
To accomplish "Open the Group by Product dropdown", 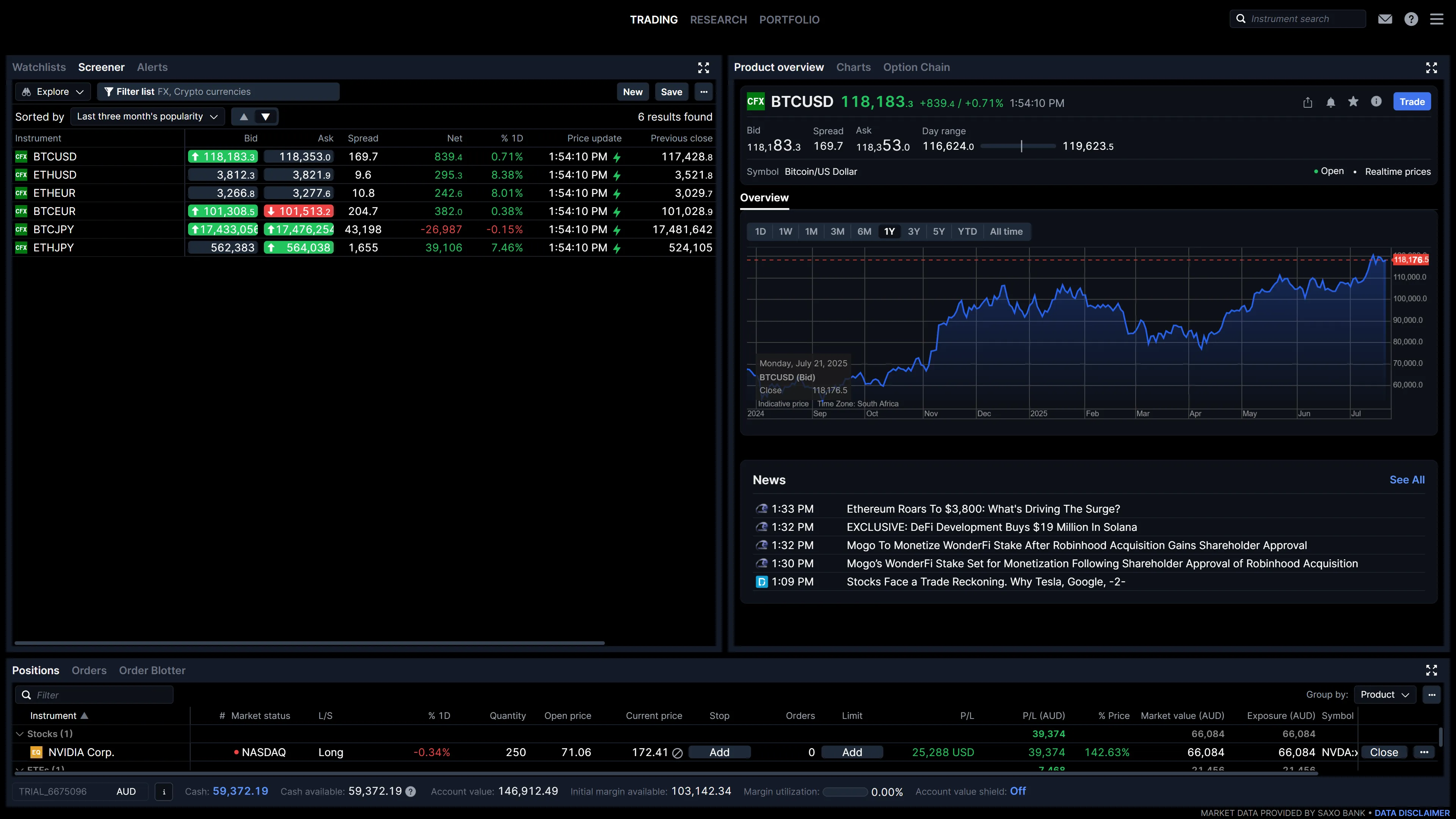I will click(1385, 695).
